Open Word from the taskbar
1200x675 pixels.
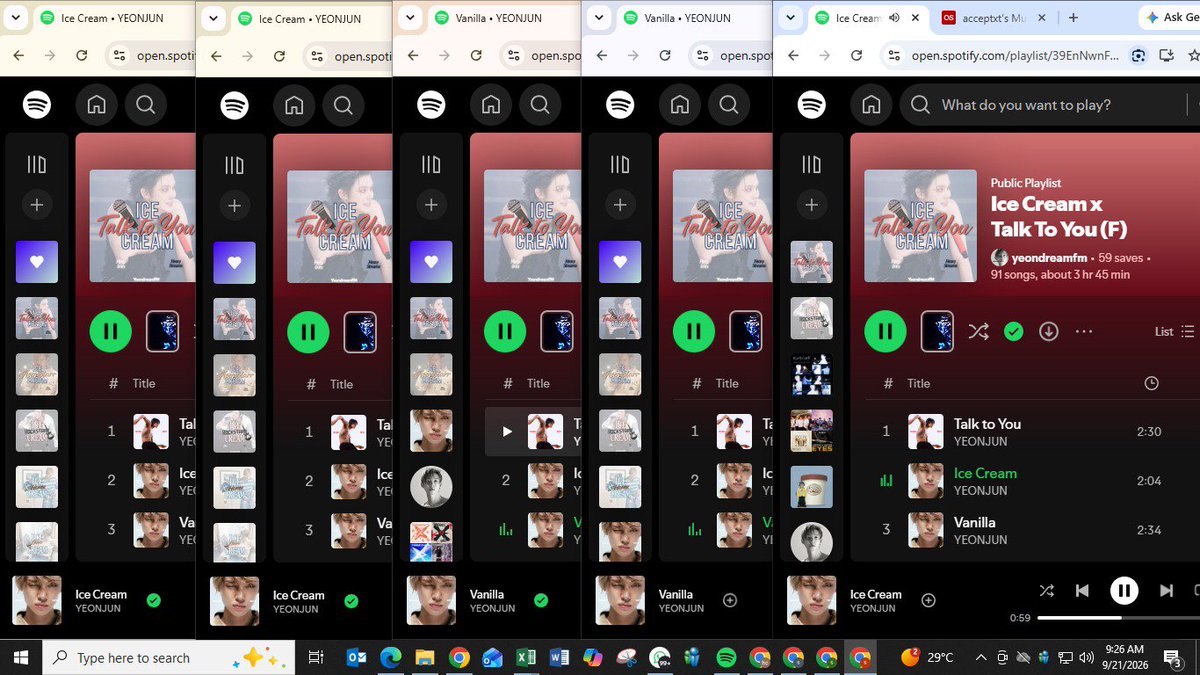pyautogui.click(x=559, y=657)
